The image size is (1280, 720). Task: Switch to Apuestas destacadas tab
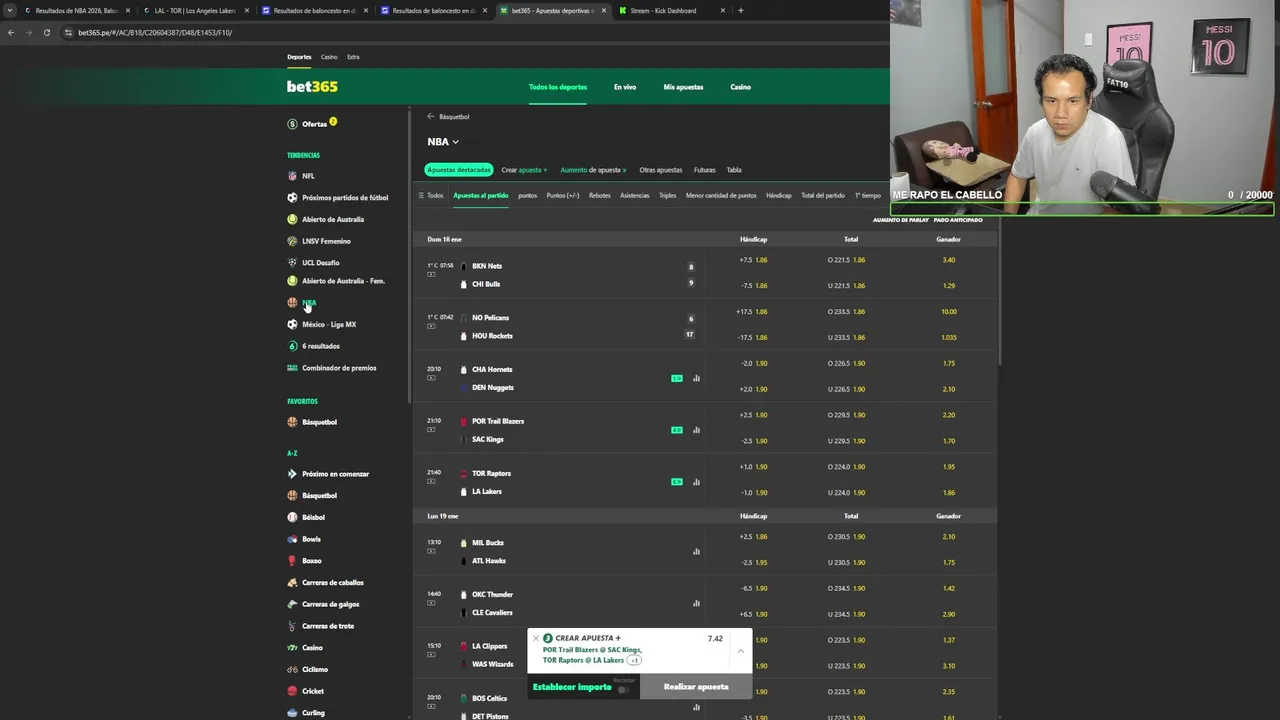pos(460,170)
